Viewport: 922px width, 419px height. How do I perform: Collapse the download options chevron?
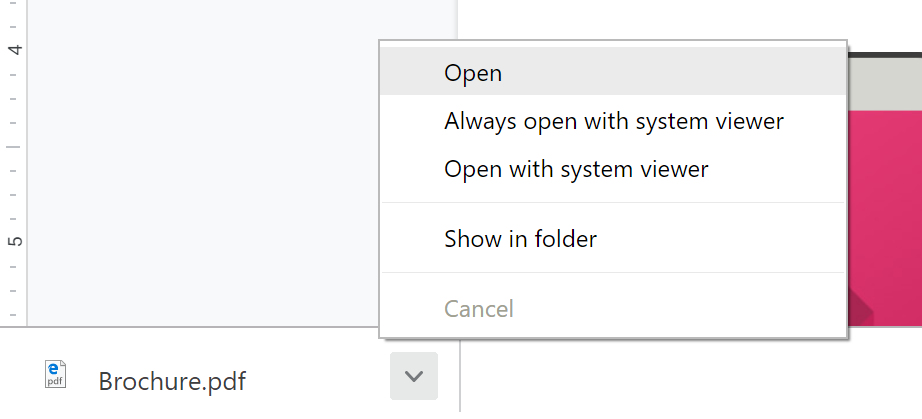[414, 377]
